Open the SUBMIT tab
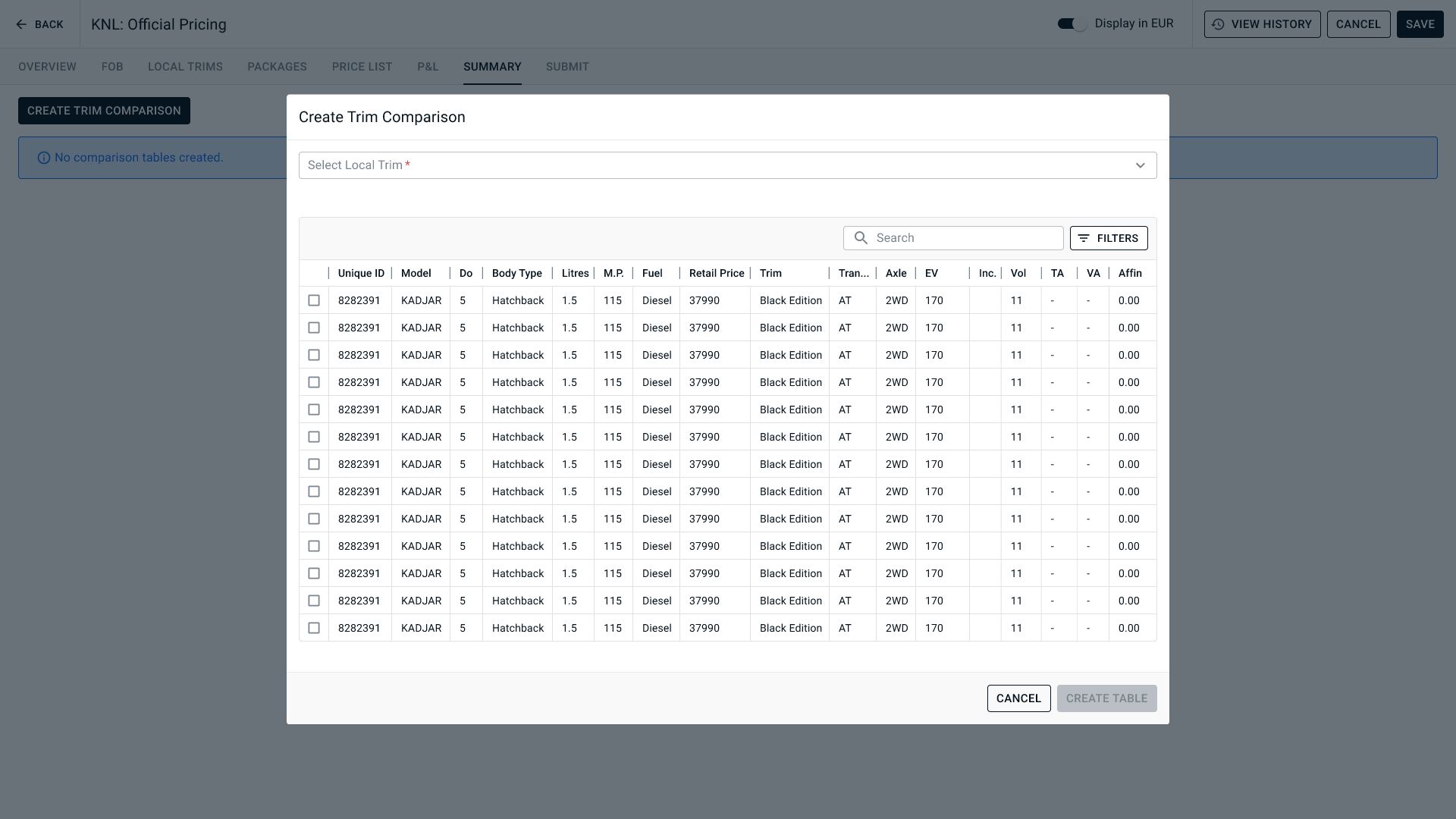The image size is (1456, 819). tap(567, 67)
